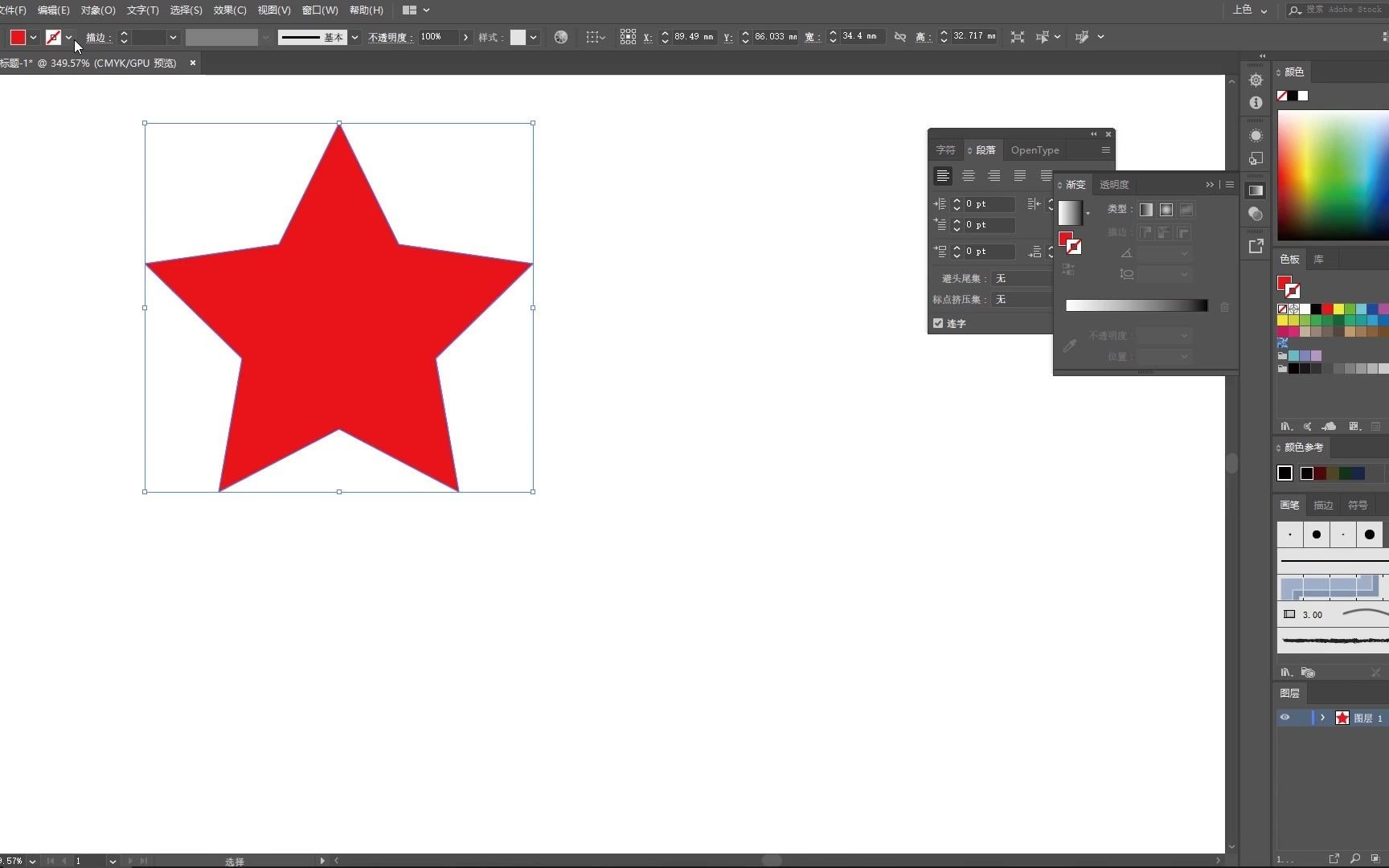
Task: Open the Gradient panel icon in dock
Action: point(1256,190)
